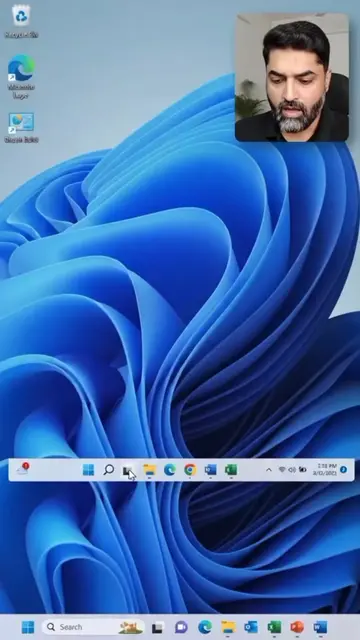This screenshot has width=360, height=640.
Task: Open File Explorer in the floating taskbar
Action: pos(149,470)
